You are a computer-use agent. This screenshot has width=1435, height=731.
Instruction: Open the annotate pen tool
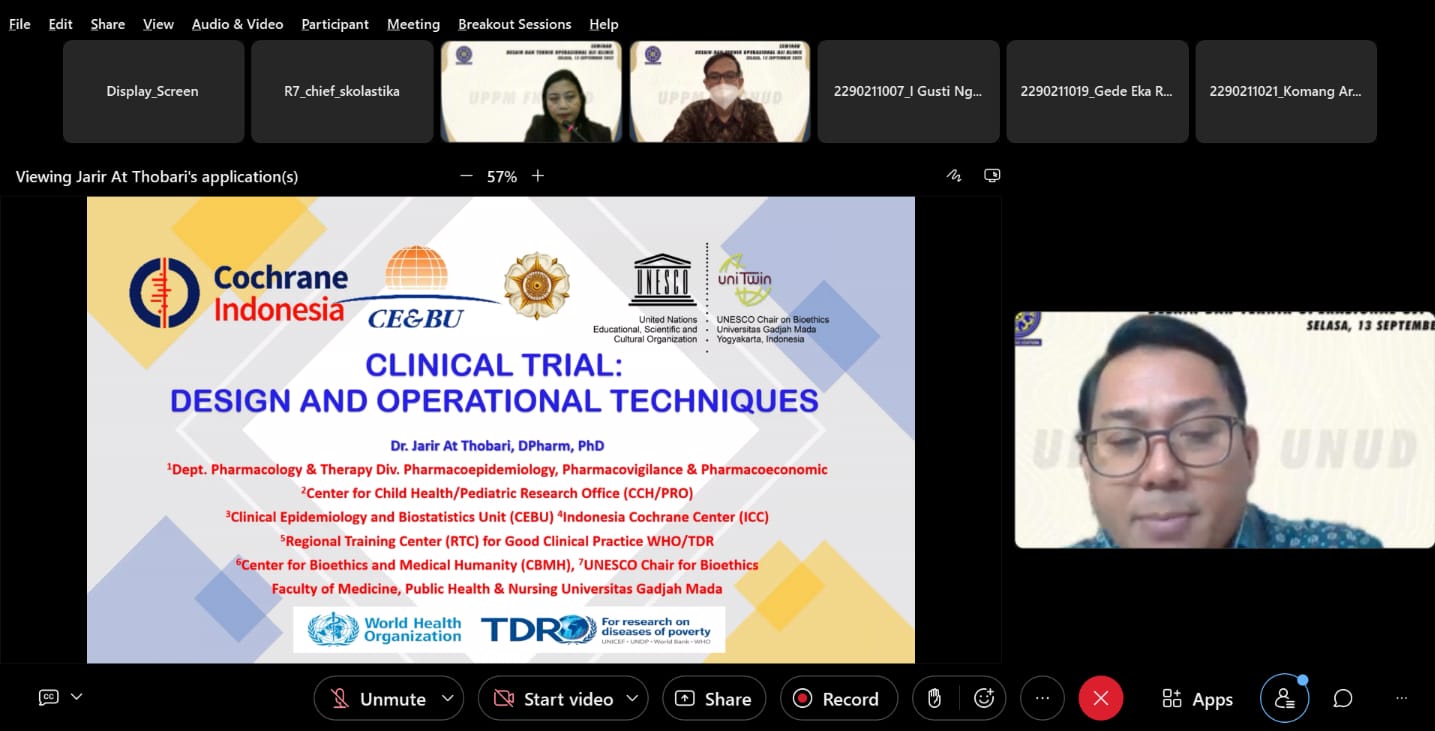tap(954, 176)
